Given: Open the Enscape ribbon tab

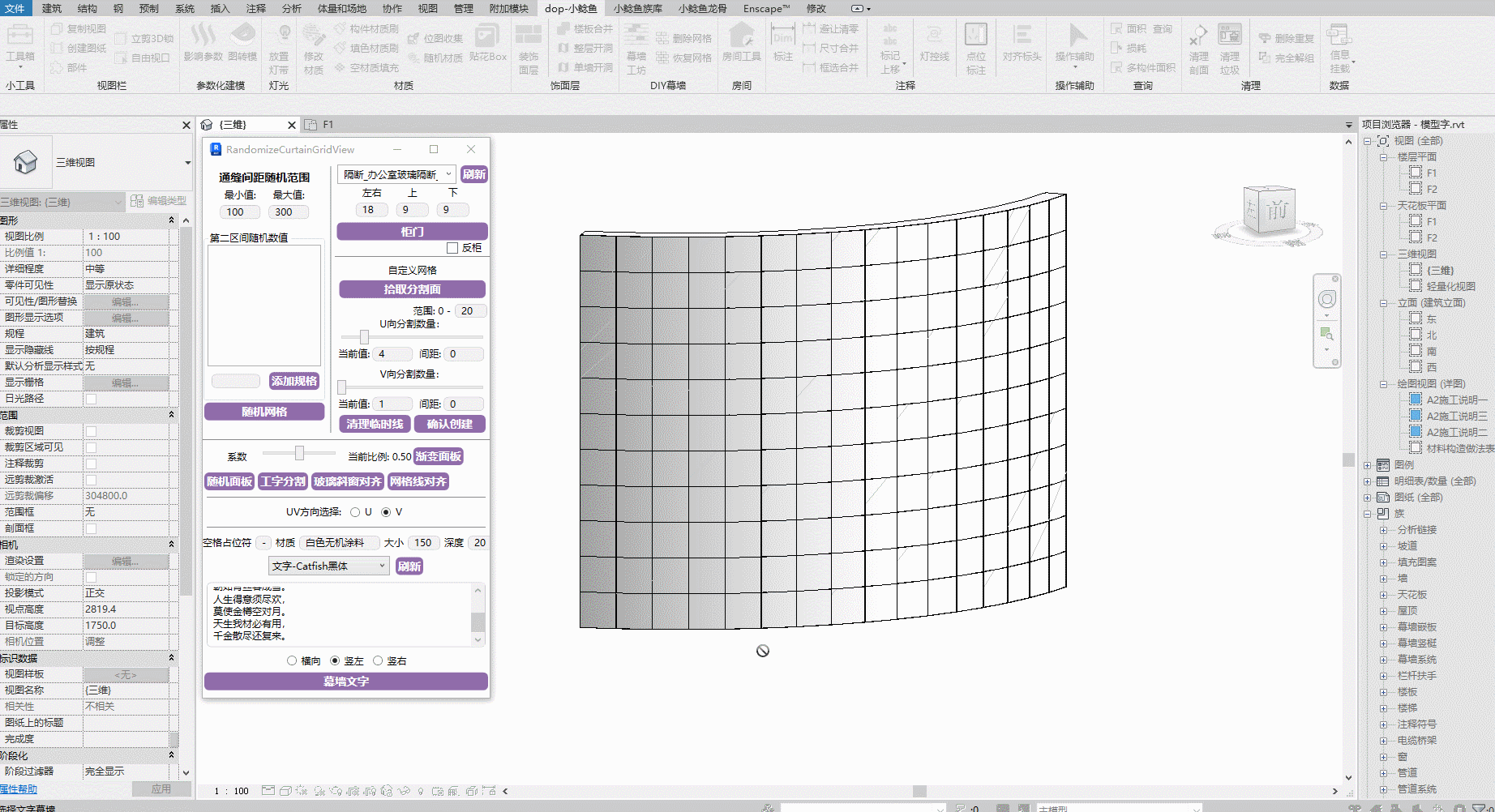Looking at the screenshot, I should click(766, 8).
